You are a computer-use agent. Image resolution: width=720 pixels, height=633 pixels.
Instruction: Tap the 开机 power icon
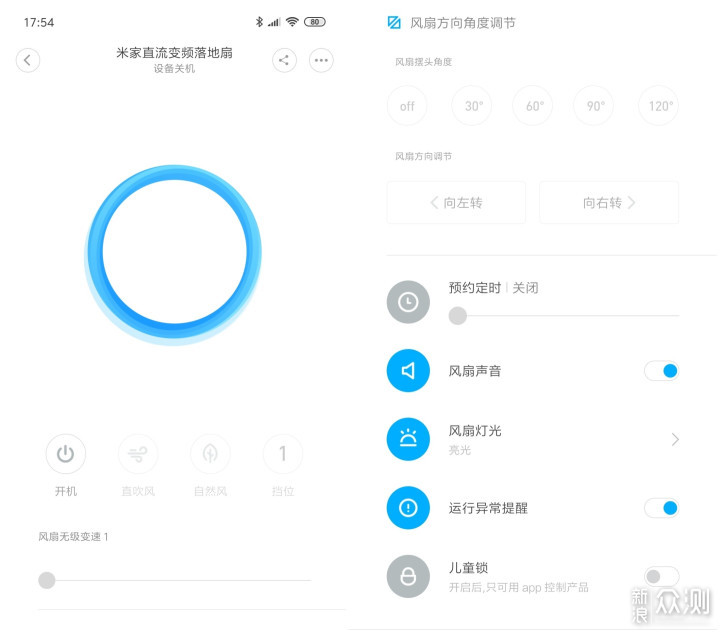66,454
